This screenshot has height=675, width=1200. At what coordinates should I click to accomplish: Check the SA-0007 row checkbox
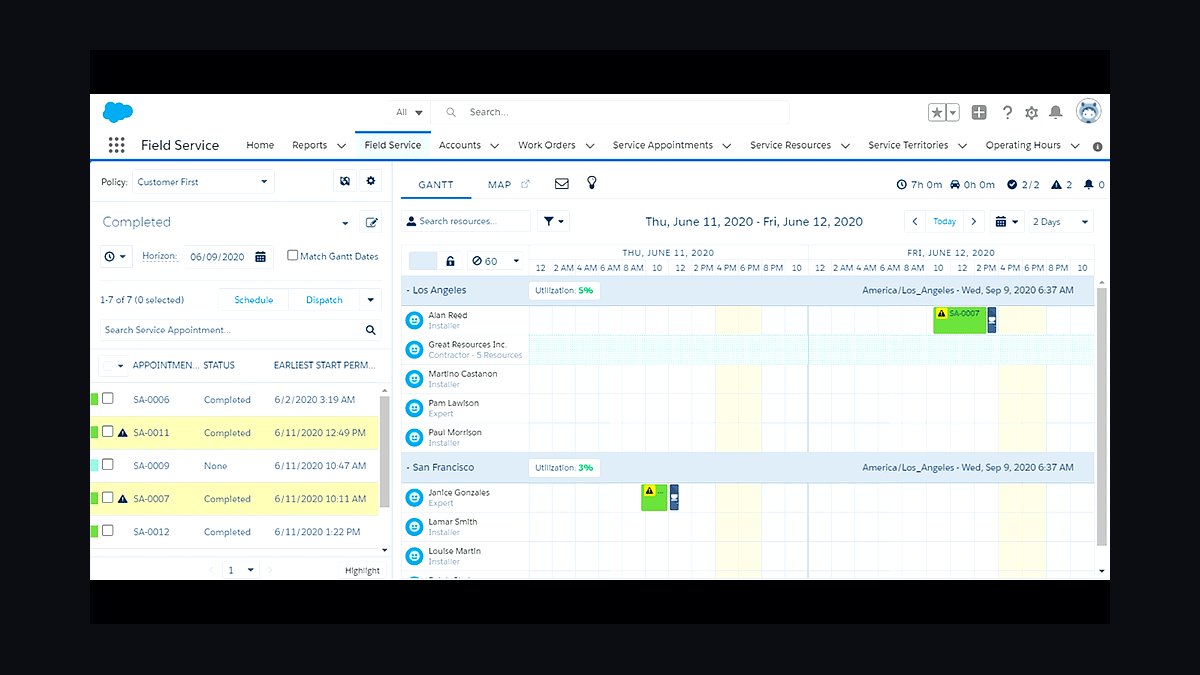pos(108,498)
